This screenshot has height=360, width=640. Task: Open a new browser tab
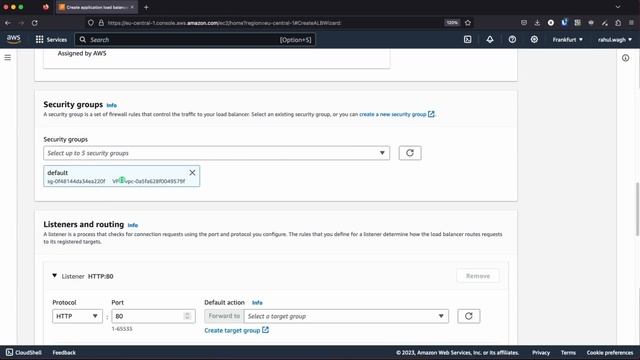coord(146,7)
